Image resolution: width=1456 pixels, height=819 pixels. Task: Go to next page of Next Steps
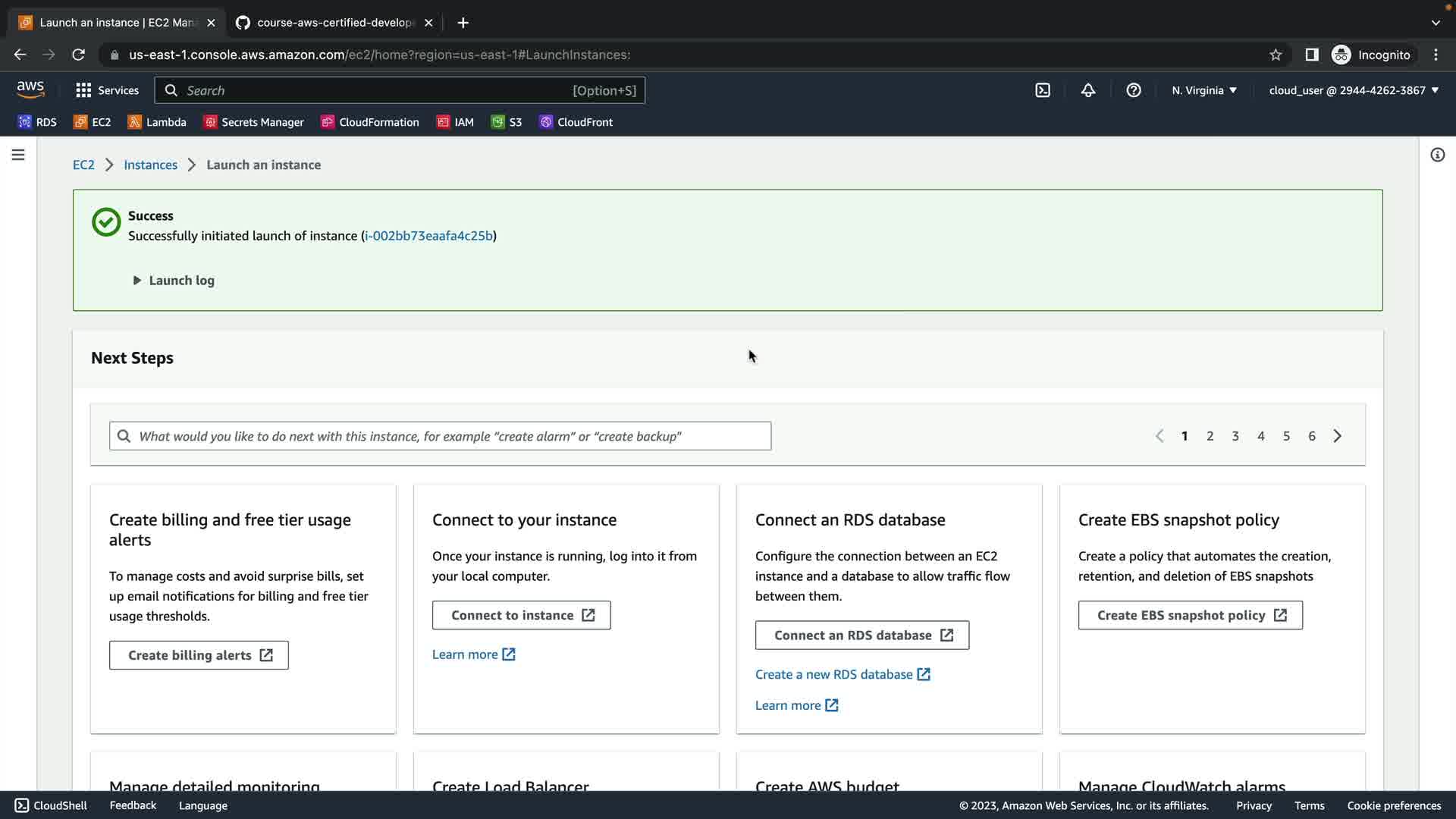1338,436
